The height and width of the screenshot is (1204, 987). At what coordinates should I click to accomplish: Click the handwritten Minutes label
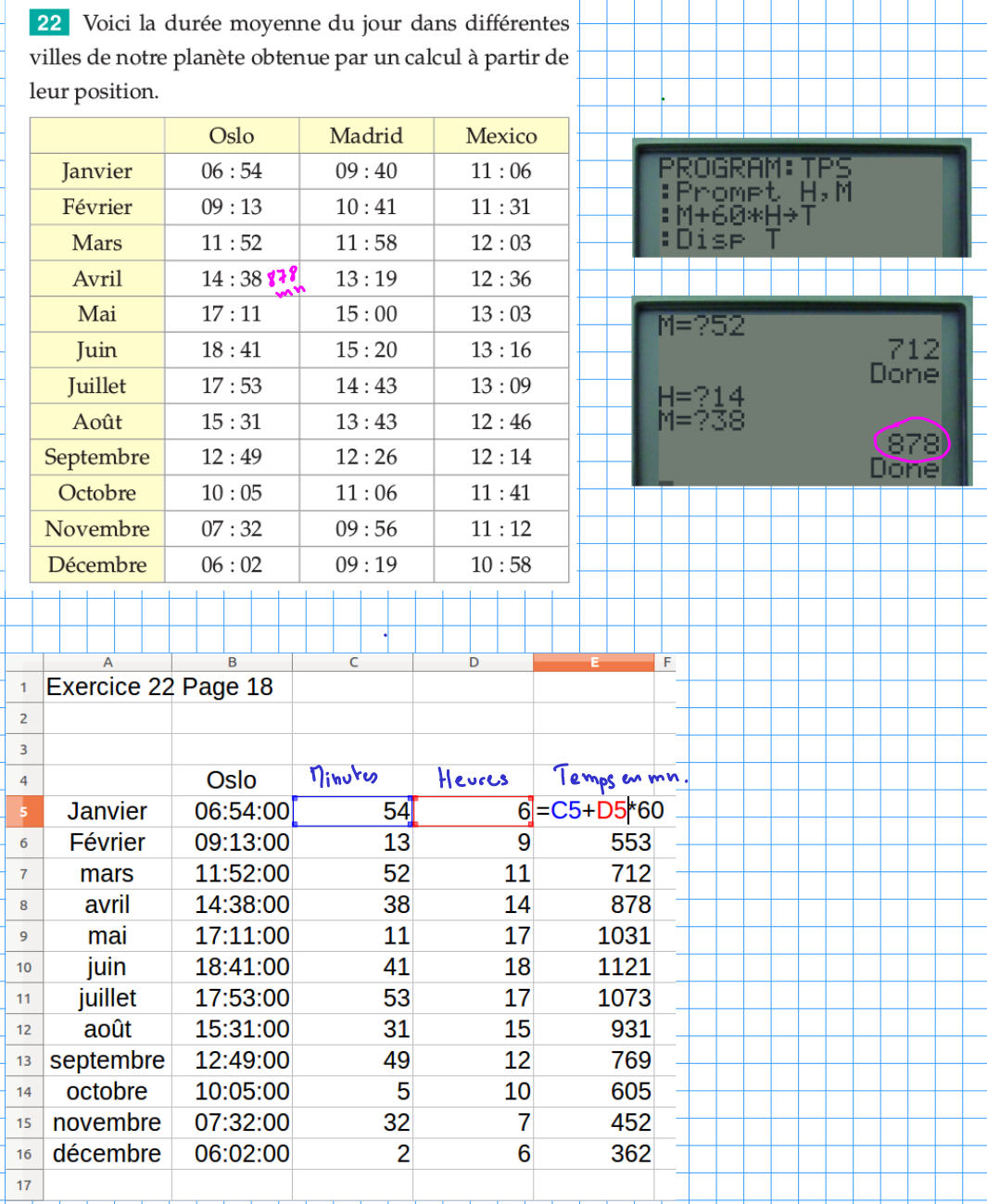[344, 777]
